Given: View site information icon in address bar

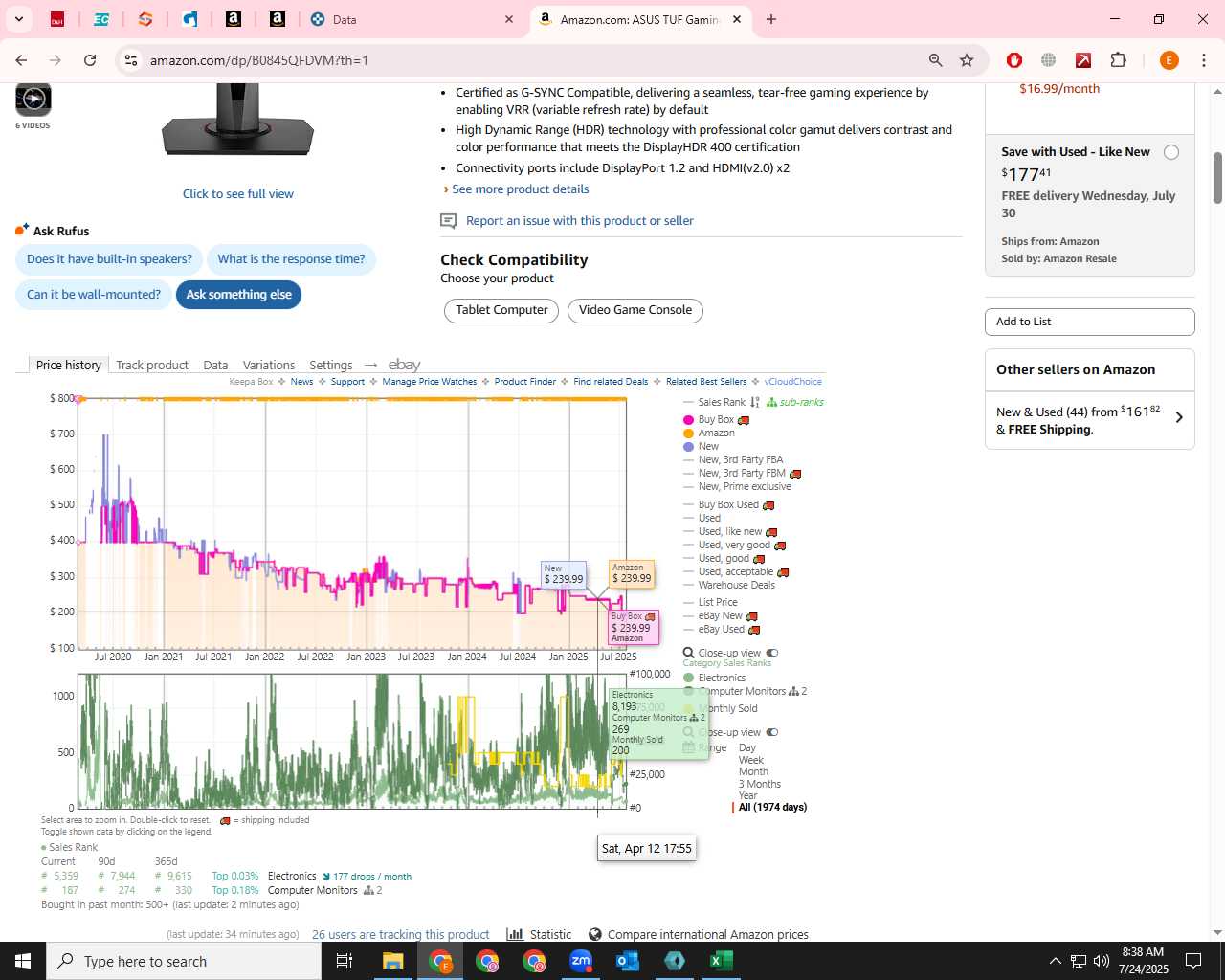Looking at the screenshot, I should coord(131,60).
